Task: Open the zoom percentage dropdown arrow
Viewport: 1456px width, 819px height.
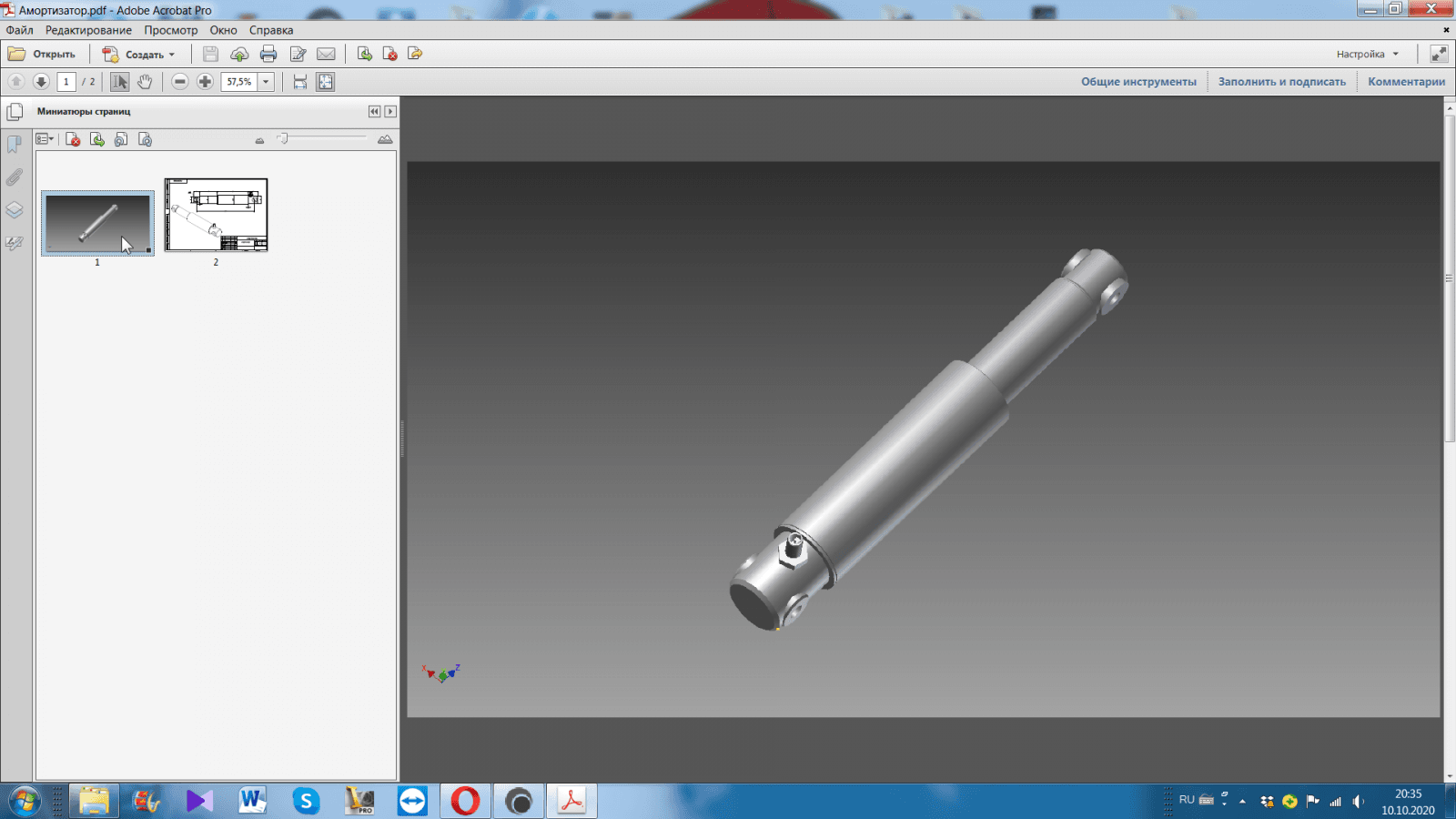Action: 266,81
